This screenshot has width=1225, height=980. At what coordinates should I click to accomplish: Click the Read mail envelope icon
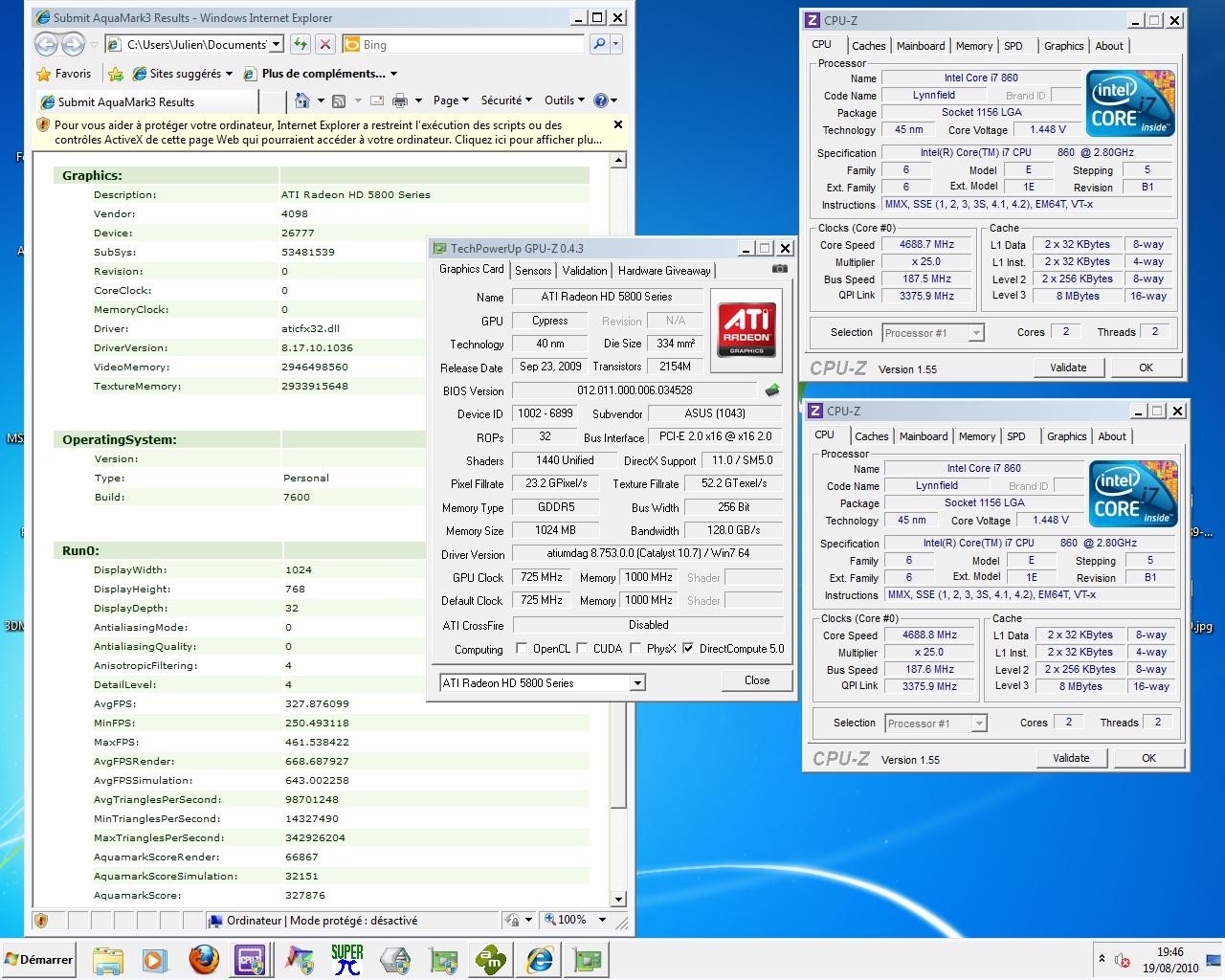tap(376, 100)
